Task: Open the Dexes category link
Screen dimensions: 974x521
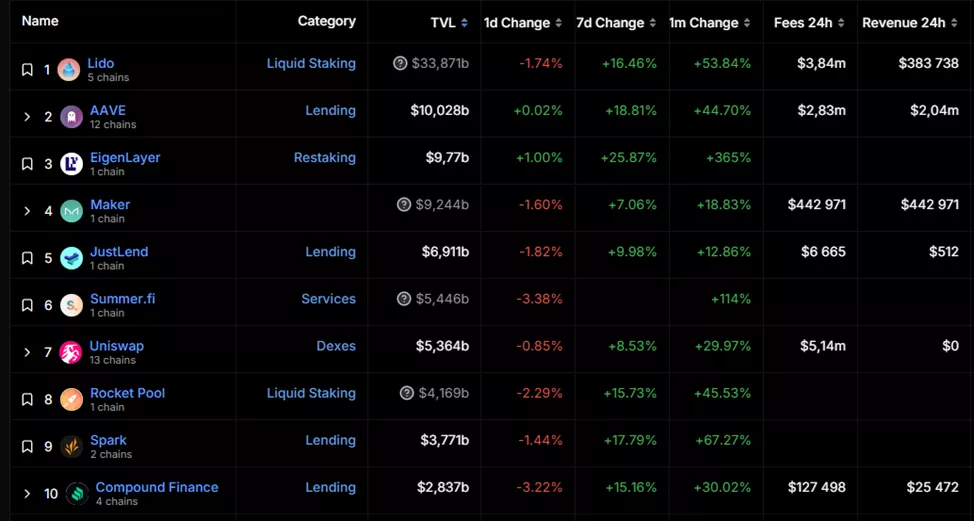Action: point(336,346)
